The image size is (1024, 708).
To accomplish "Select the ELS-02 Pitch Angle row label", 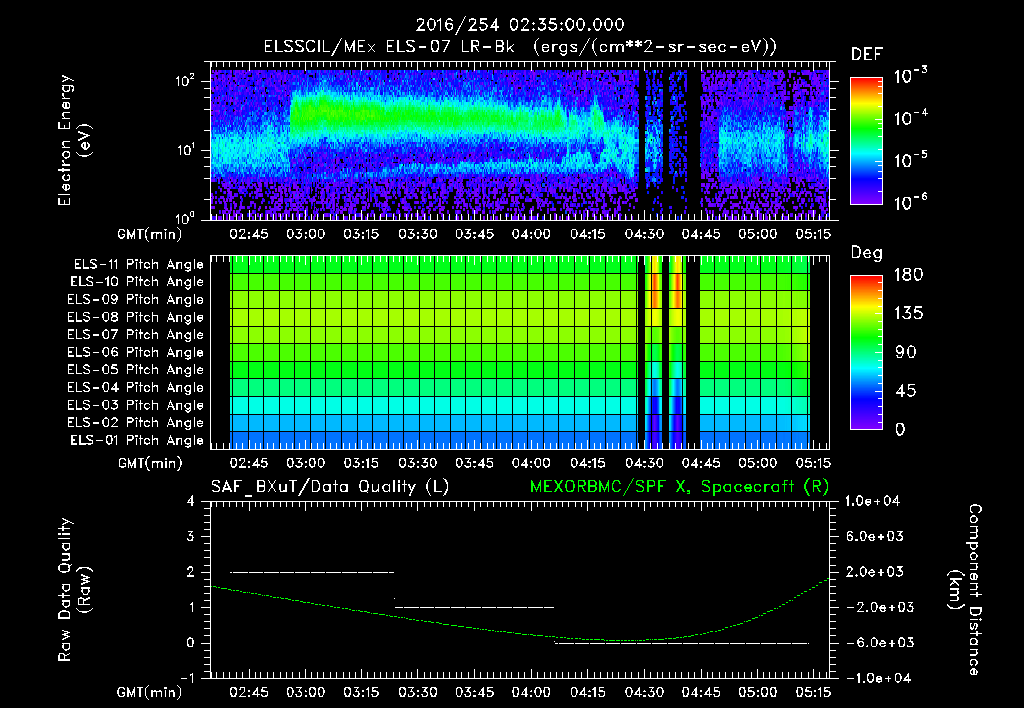I will 136,423.
